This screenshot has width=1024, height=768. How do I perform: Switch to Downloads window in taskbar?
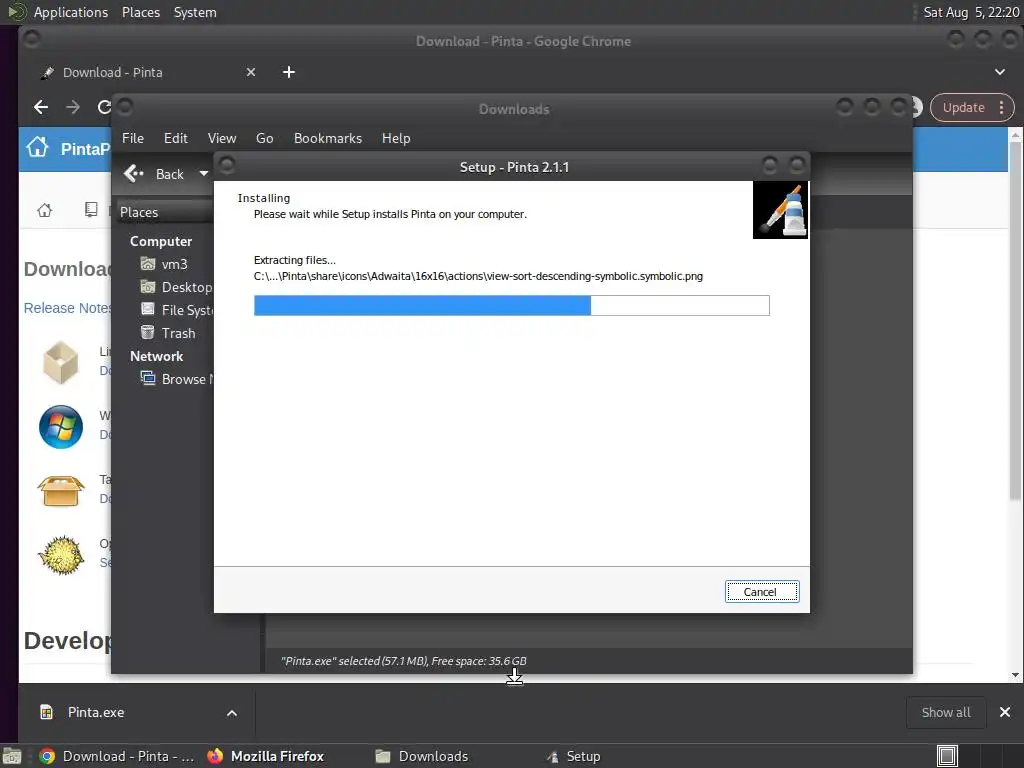pyautogui.click(x=423, y=756)
